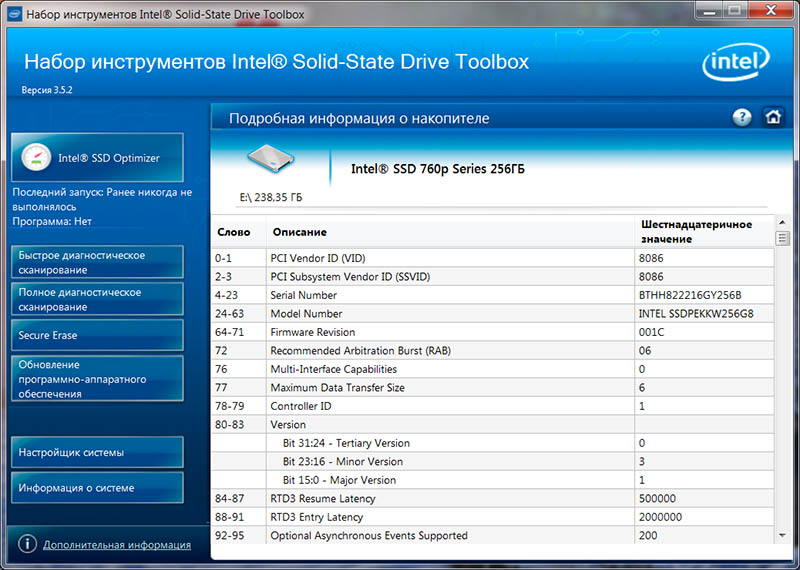Open the Secure Erase section

(97, 335)
